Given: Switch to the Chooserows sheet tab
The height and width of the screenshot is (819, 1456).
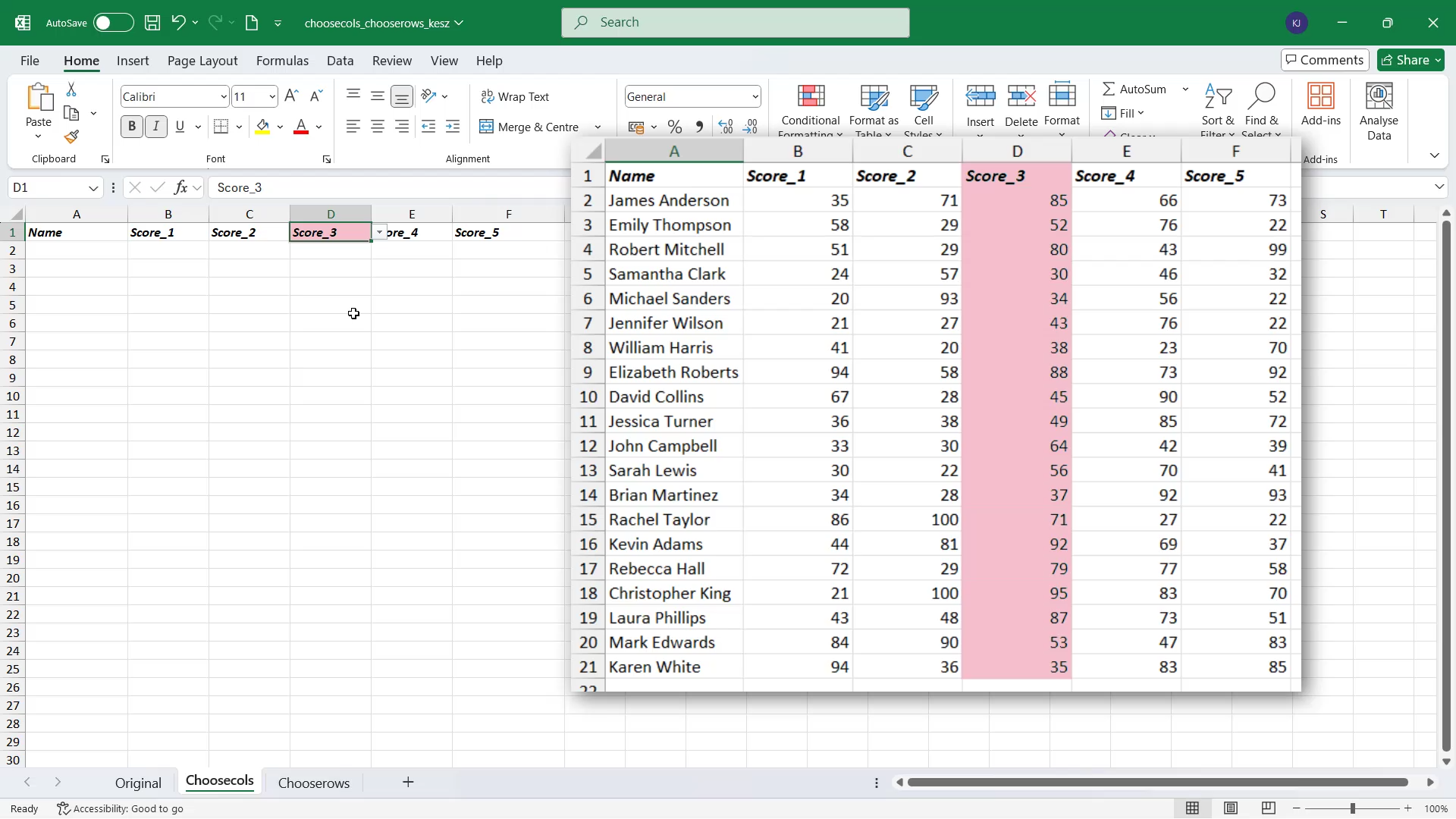Looking at the screenshot, I should tap(314, 783).
